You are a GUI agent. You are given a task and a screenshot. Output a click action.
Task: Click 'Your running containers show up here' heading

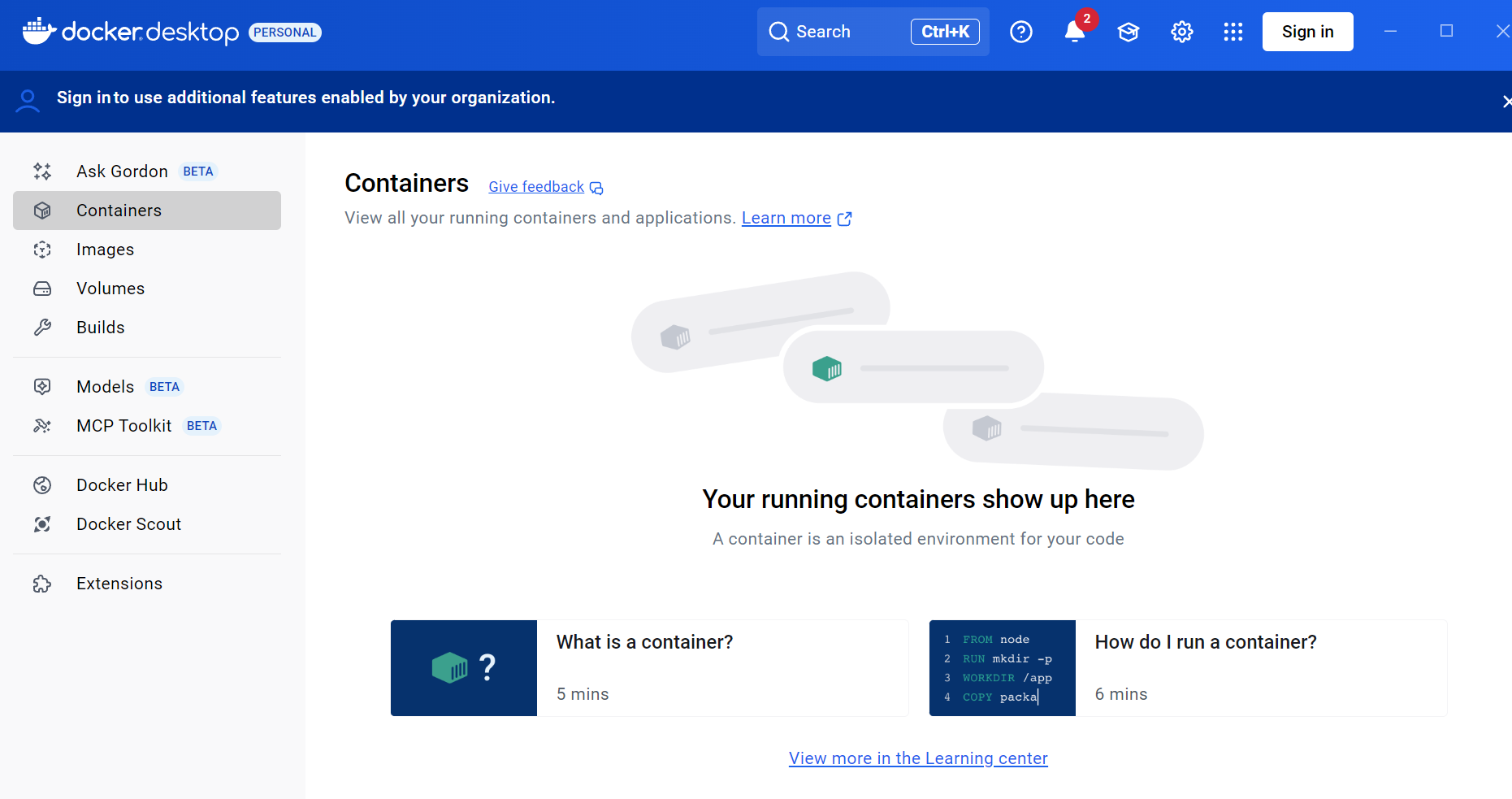(918, 499)
